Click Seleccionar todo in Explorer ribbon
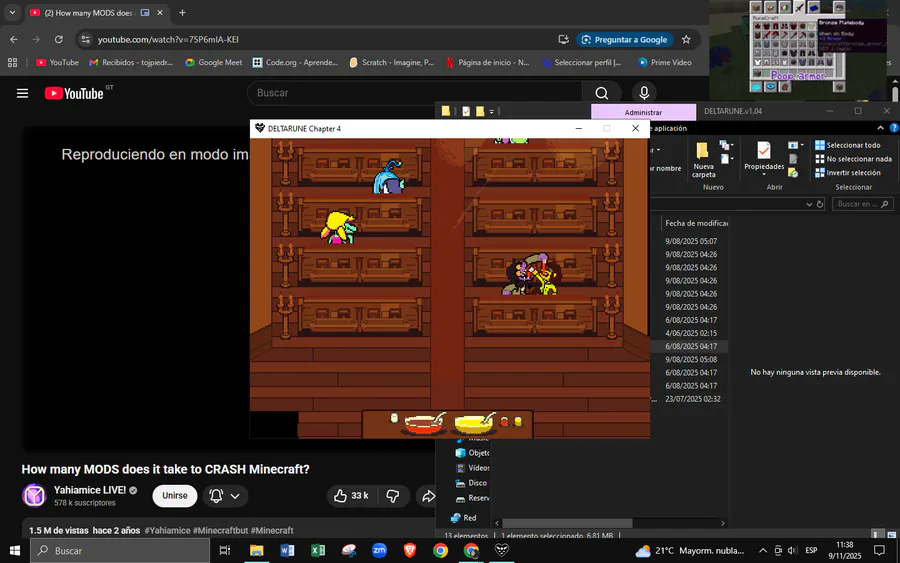Viewport: 900px width, 563px height. point(847,145)
